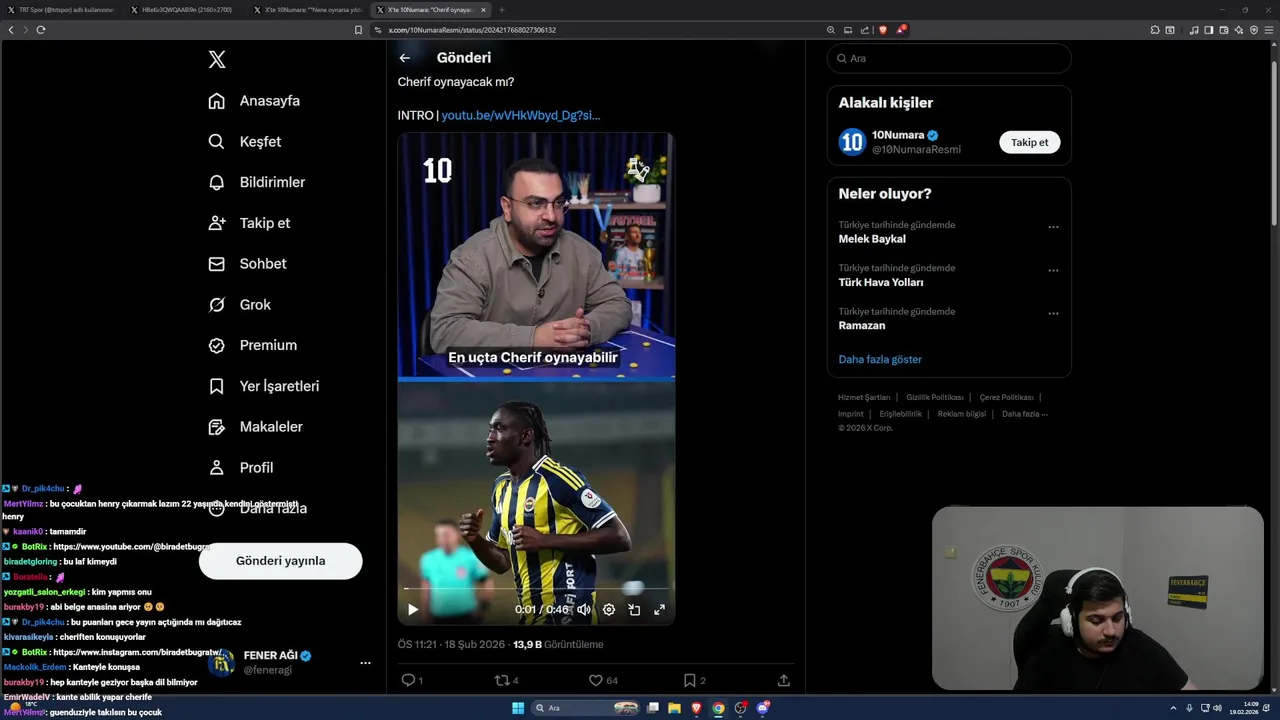Open the Windows Start menu
The width and height of the screenshot is (1280, 720).
point(518,708)
